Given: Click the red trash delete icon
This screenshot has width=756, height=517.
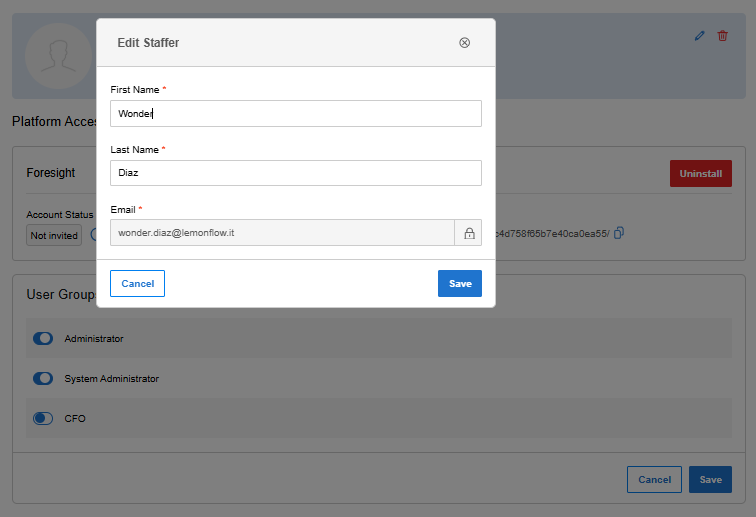Looking at the screenshot, I should point(722,36).
